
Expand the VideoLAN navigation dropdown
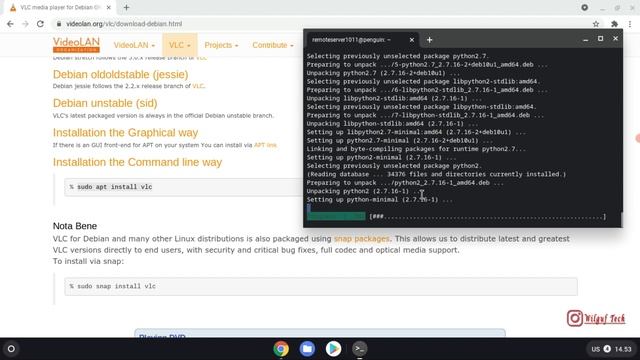[134, 45]
